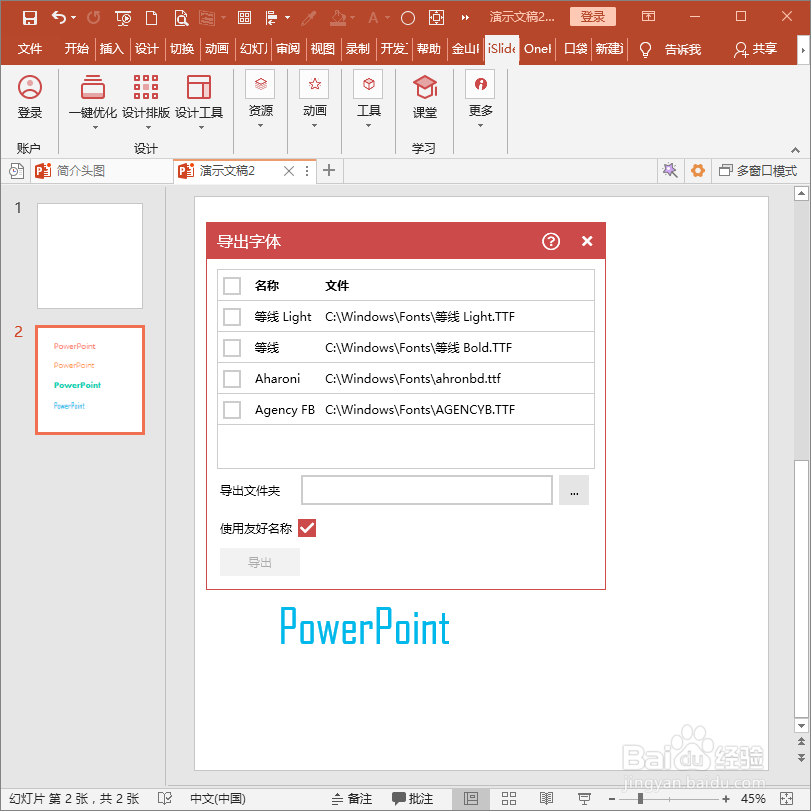Switch to normal view in status bar
Viewport: 811px width, 811px height.
click(471, 799)
